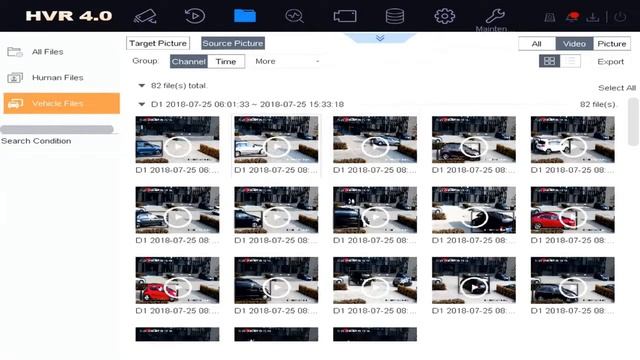Open second row first video thumbnail

pyautogui.click(x=178, y=210)
